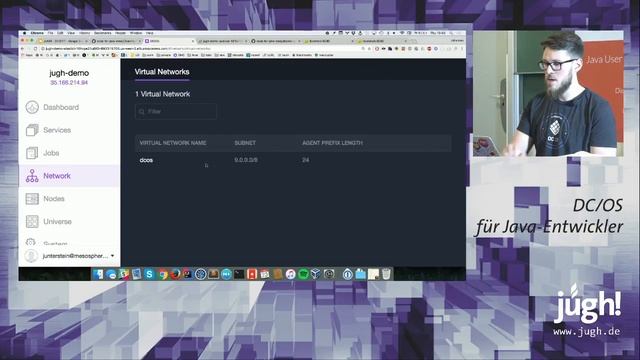Click the agent prefix length value 24
This screenshot has height=360, width=640.
tap(305, 160)
